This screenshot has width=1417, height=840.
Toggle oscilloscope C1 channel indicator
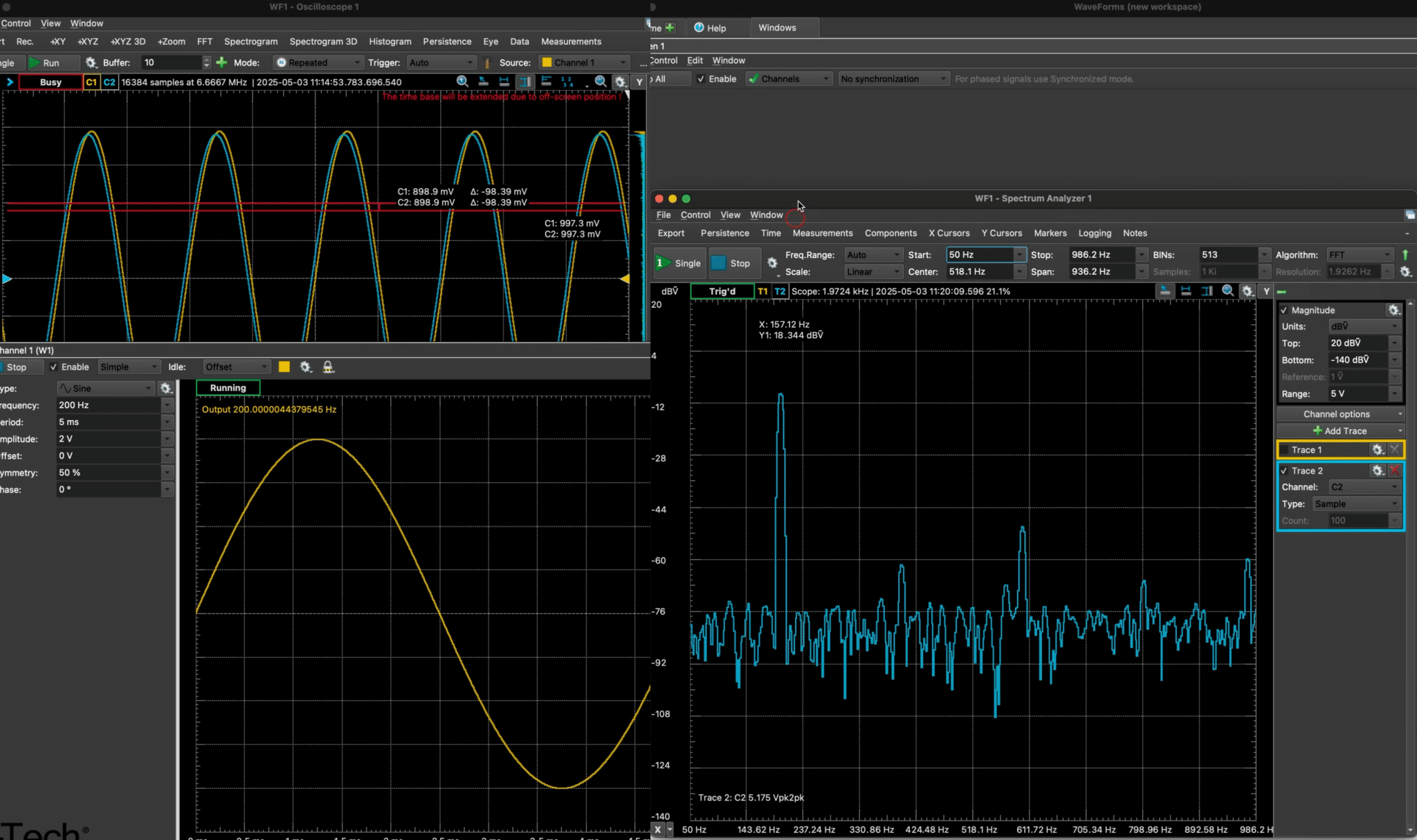[x=91, y=82]
